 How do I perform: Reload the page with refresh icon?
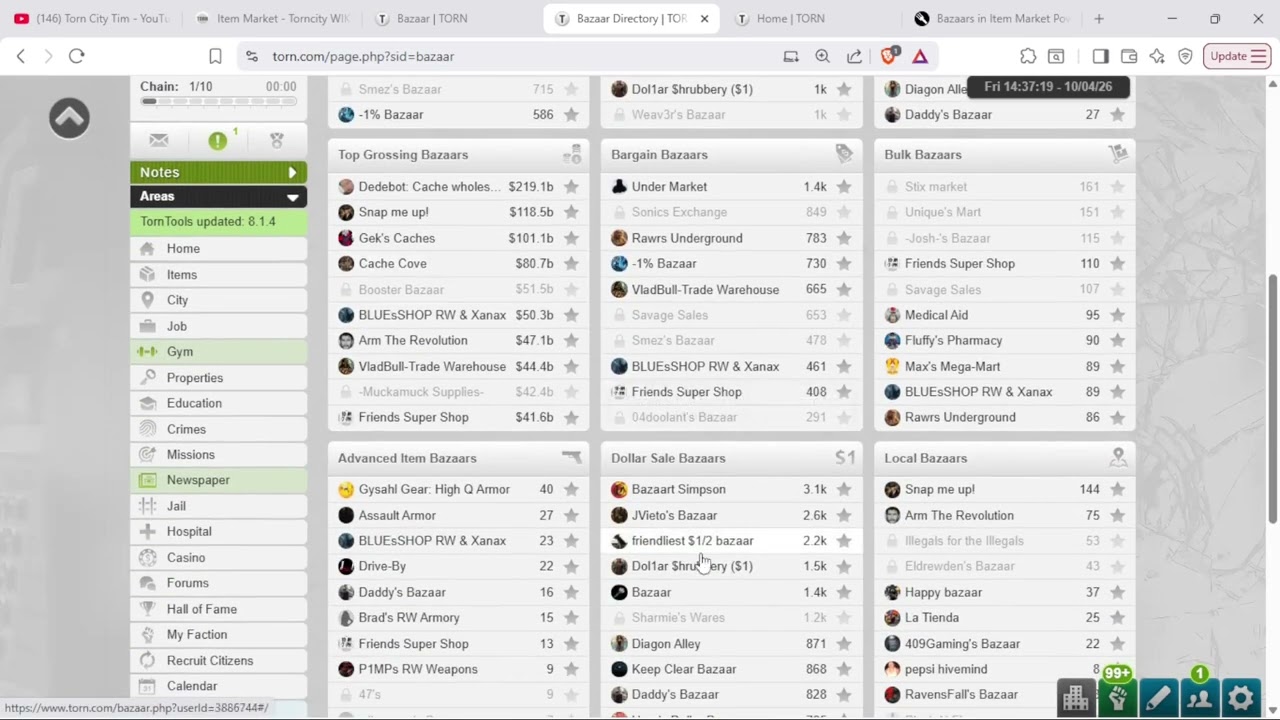click(76, 56)
